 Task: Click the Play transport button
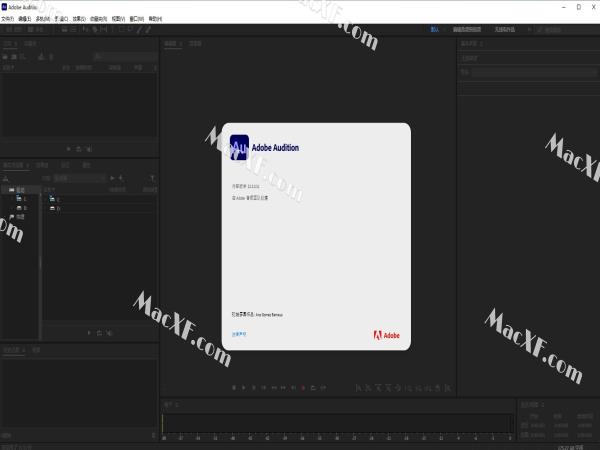[x=243, y=388]
